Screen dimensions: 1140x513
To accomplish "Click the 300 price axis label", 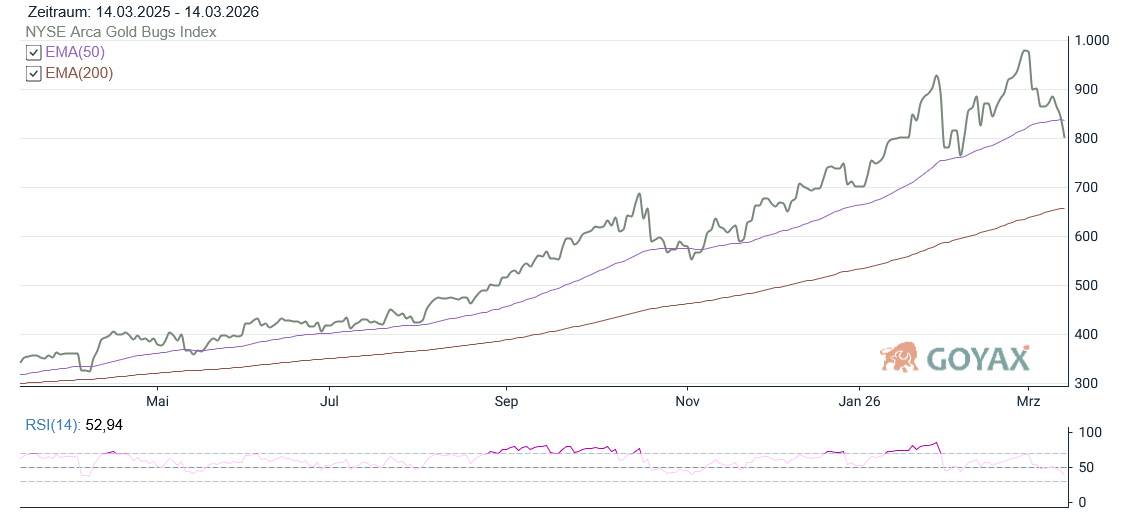I will [x=1087, y=384].
